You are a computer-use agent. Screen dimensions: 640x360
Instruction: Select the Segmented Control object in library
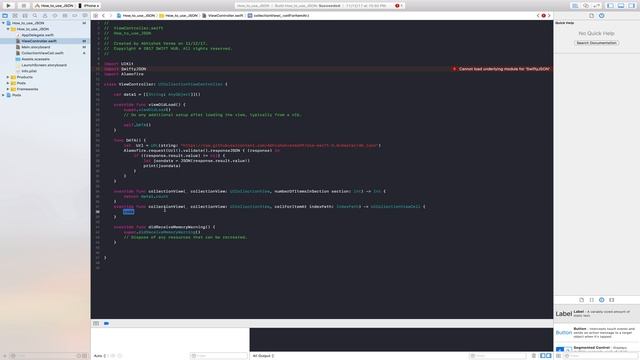597,349
